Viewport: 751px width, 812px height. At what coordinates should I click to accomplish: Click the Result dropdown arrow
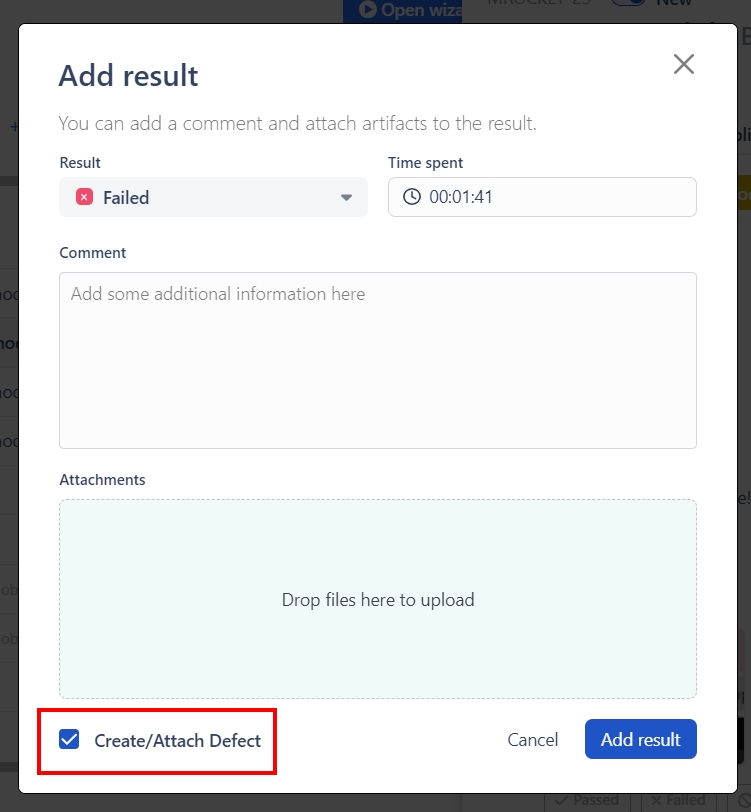point(347,198)
